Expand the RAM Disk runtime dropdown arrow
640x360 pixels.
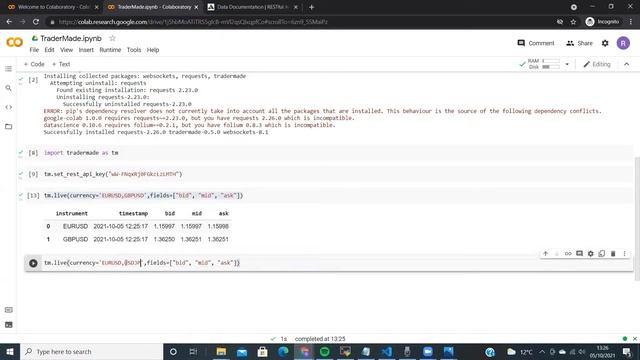tap(567, 64)
